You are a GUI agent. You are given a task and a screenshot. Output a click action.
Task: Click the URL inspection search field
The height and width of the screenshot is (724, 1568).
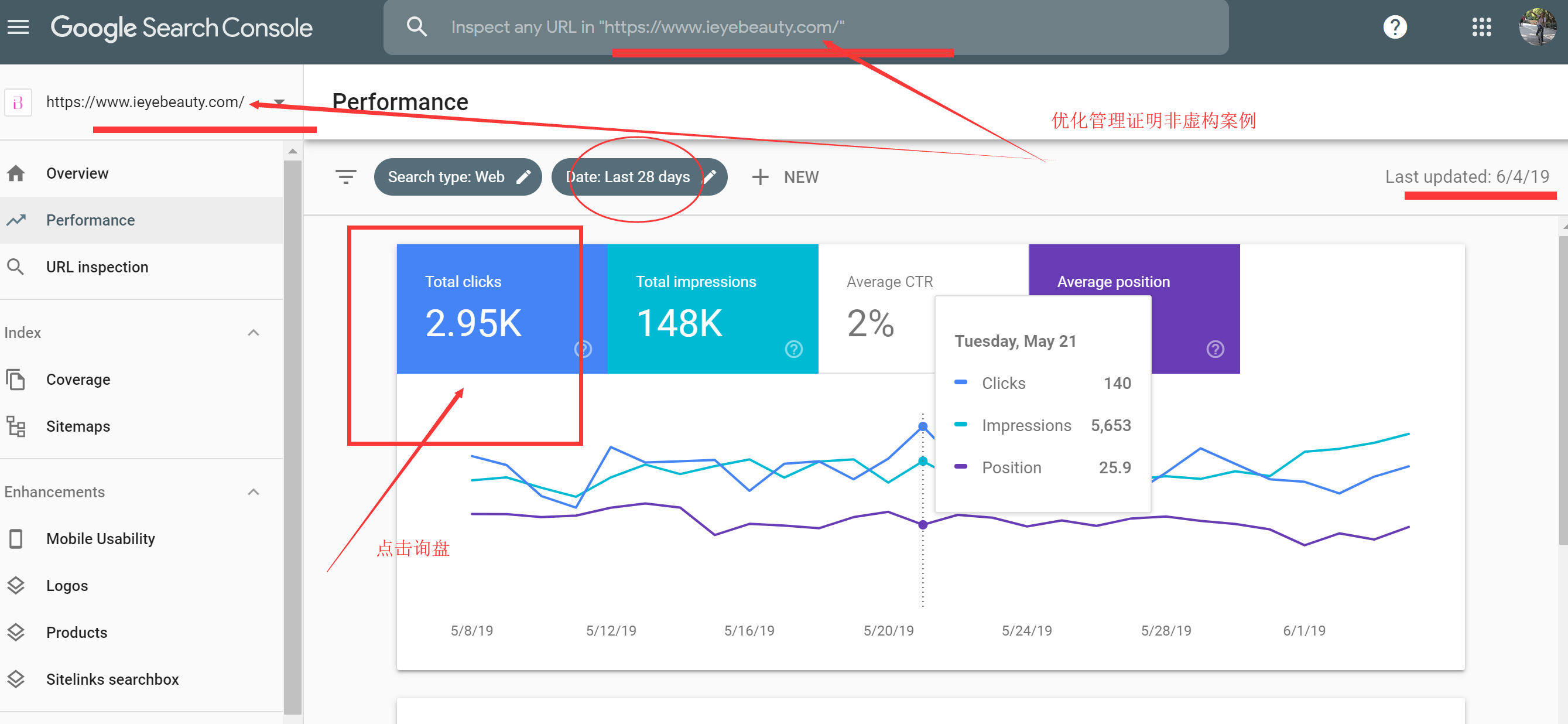[x=805, y=27]
